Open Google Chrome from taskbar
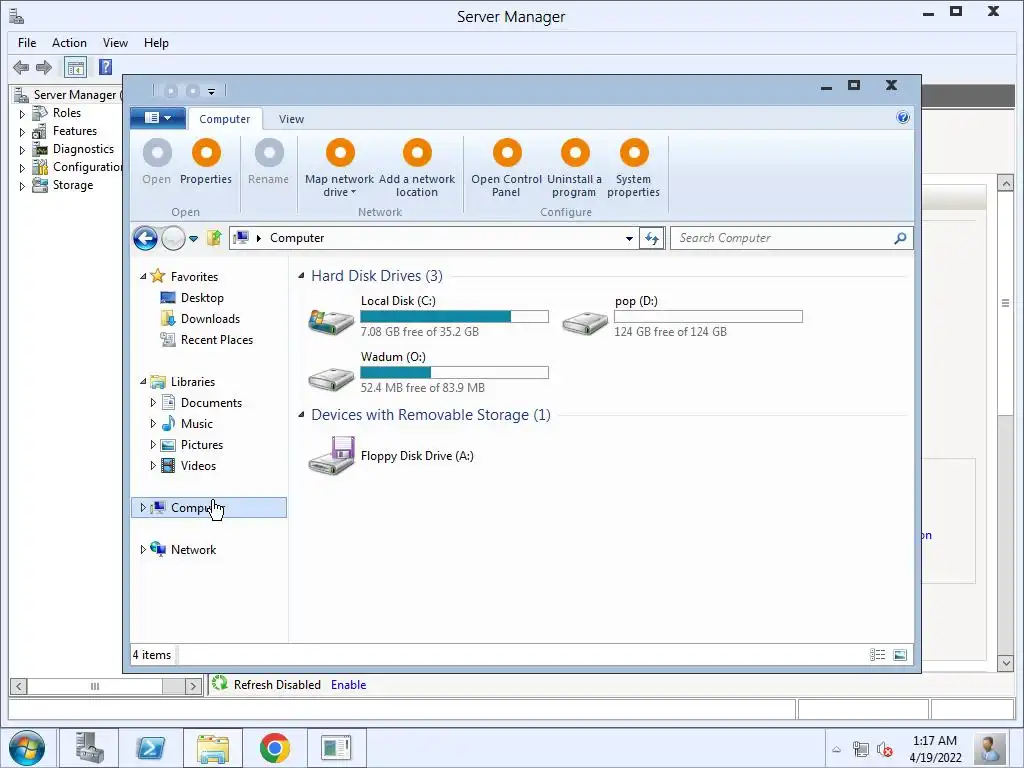Viewport: 1024px width, 768px height. coord(274,748)
